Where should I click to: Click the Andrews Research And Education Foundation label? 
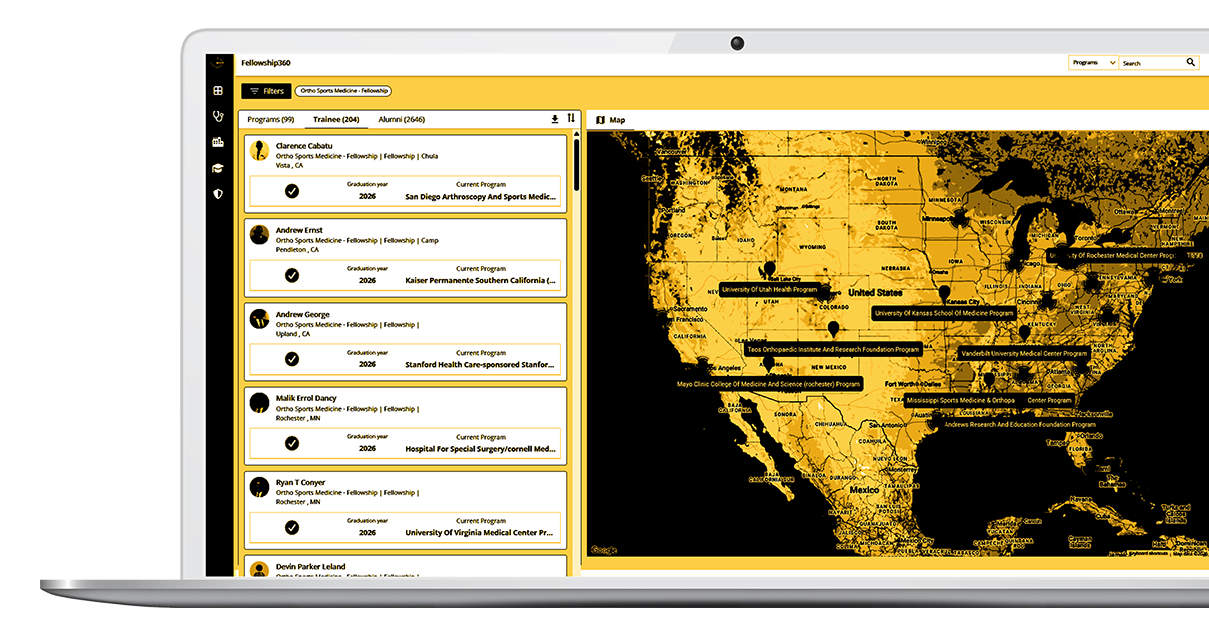1018,424
